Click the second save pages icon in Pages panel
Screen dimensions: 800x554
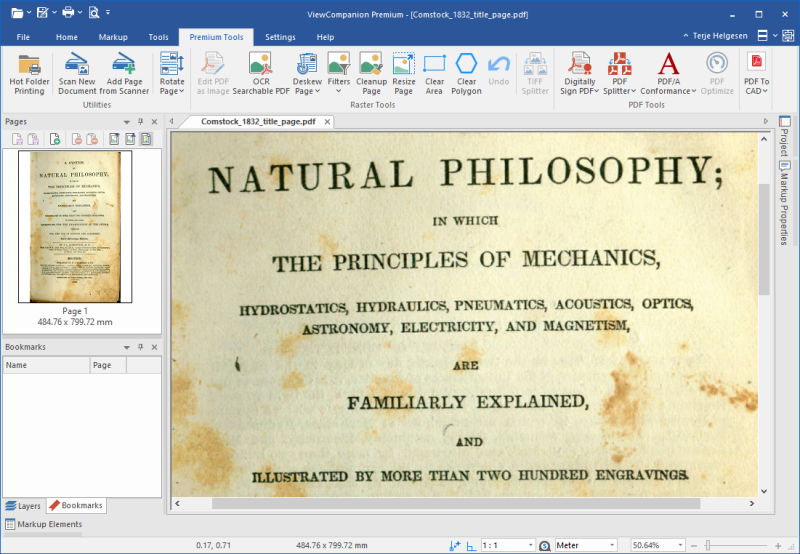coord(33,139)
